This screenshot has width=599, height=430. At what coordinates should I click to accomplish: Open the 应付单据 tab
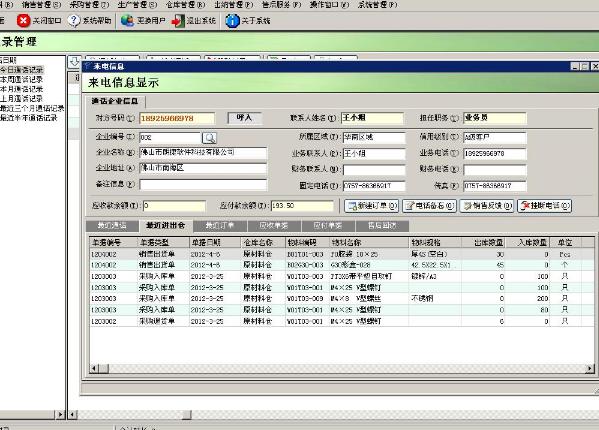(328, 226)
